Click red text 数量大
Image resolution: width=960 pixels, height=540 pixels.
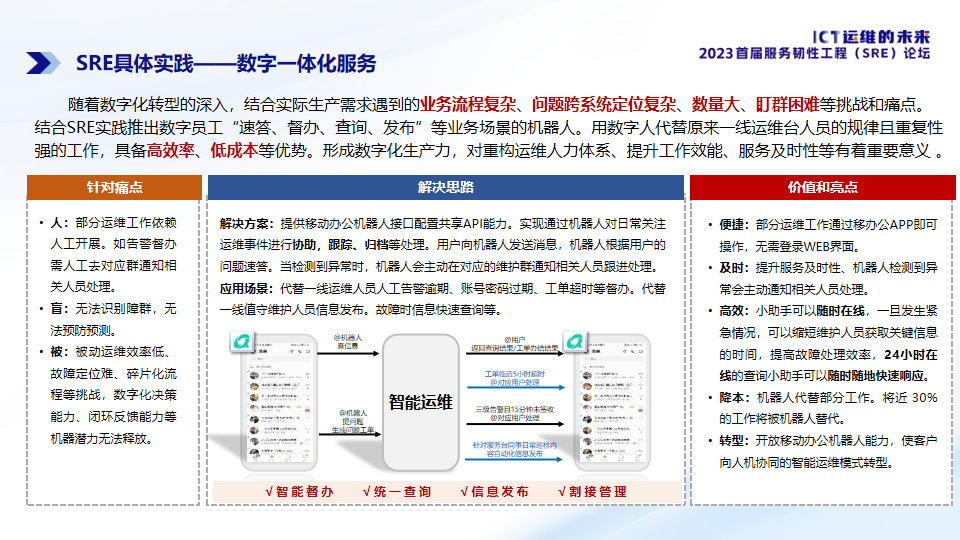coord(715,105)
